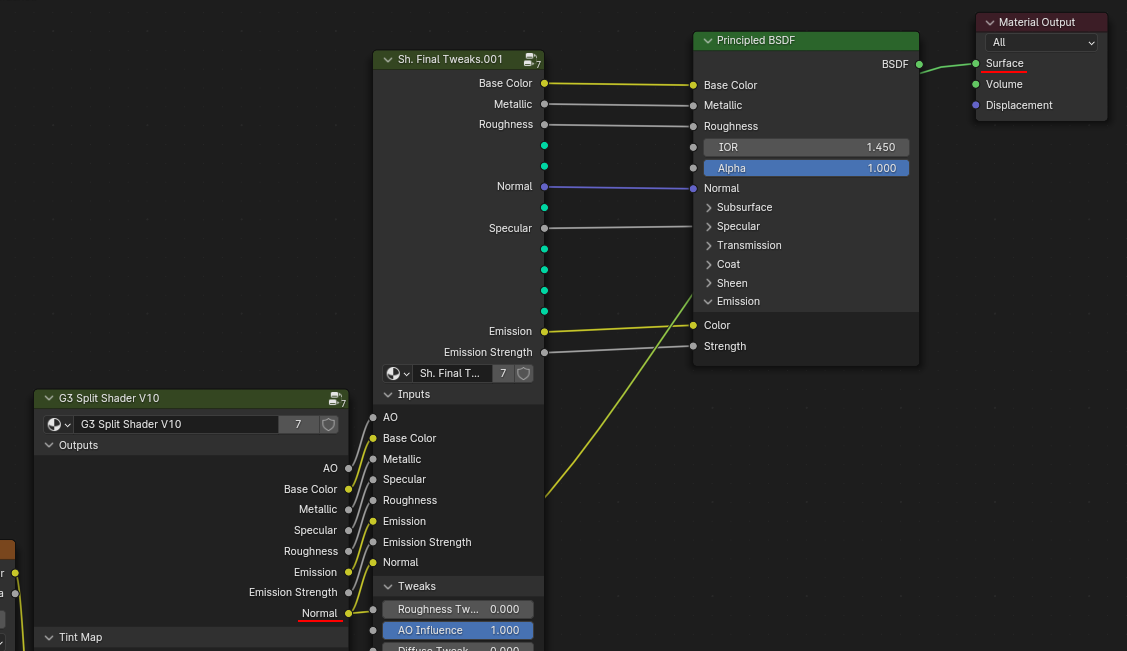Click the Material Output node title

(1036, 22)
